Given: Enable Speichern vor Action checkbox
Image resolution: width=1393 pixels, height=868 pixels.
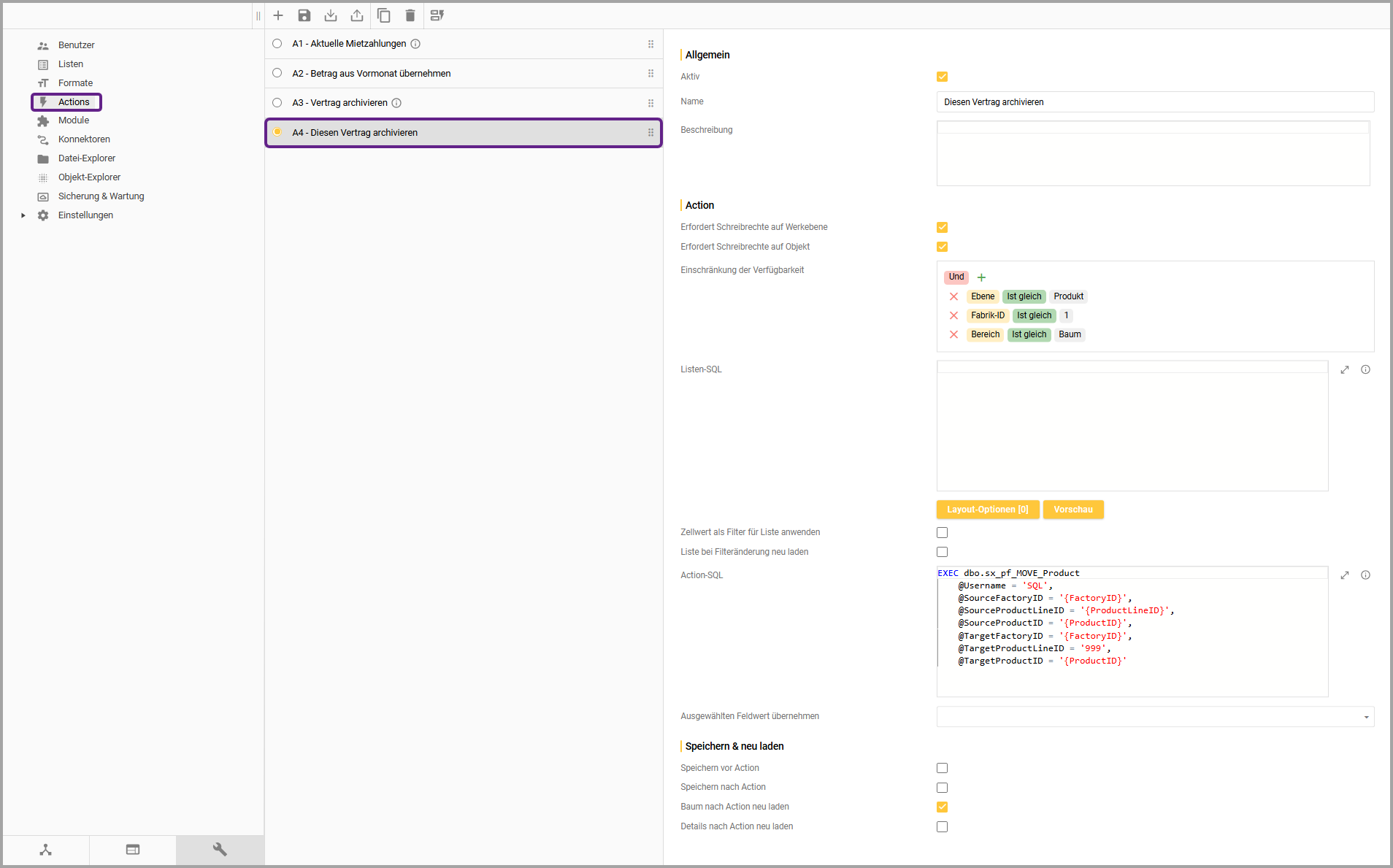Looking at the screenshot, I should click(942, 768).
